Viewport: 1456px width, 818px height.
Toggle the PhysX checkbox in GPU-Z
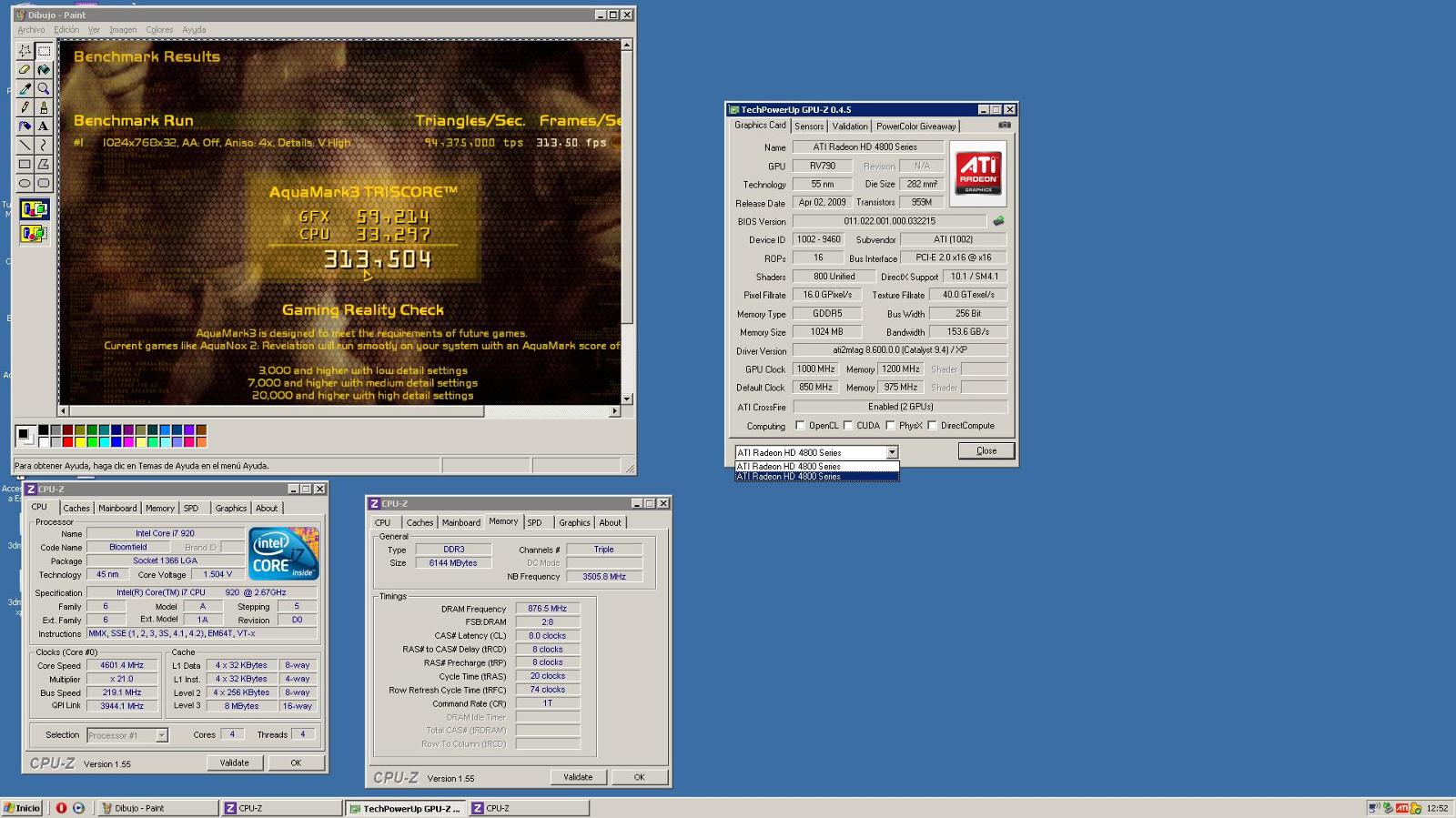pyautogui.click(x=890, y=426)
